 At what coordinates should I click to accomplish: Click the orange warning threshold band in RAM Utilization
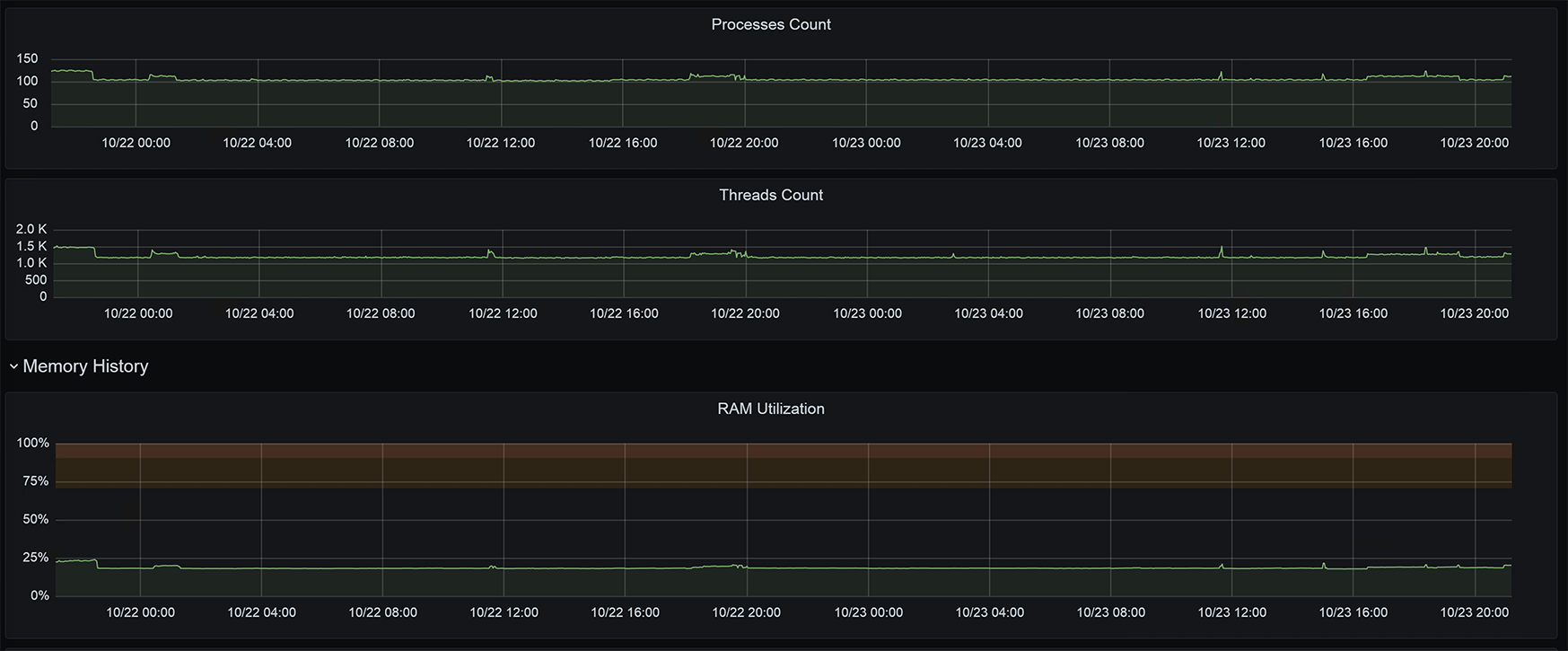pyautogui.click(x=783, y=472)
